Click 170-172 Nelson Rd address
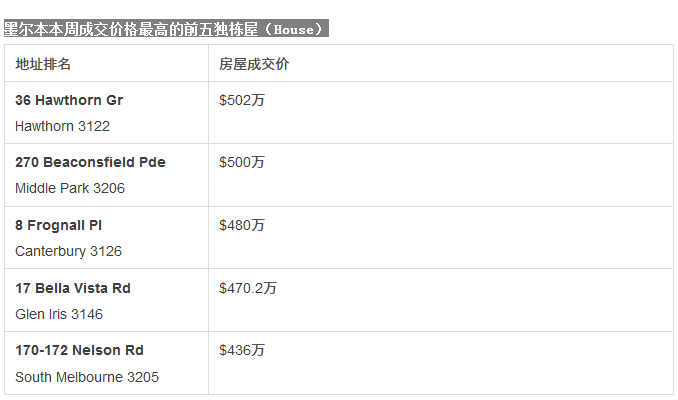The height and width of the screenshot is (400, 678). click(79, 350)
